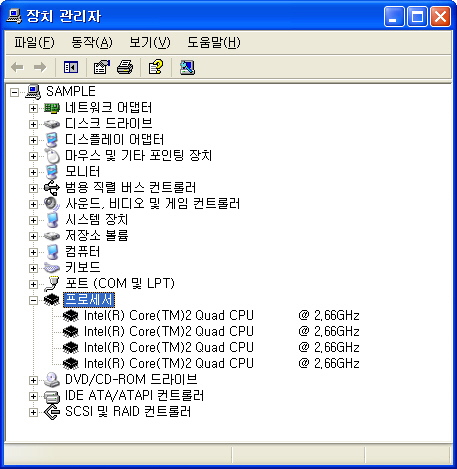The width and height of the screenshot is (457, 469).
Task: Select the SAMPLE computer root node
Action: [71, 91]
